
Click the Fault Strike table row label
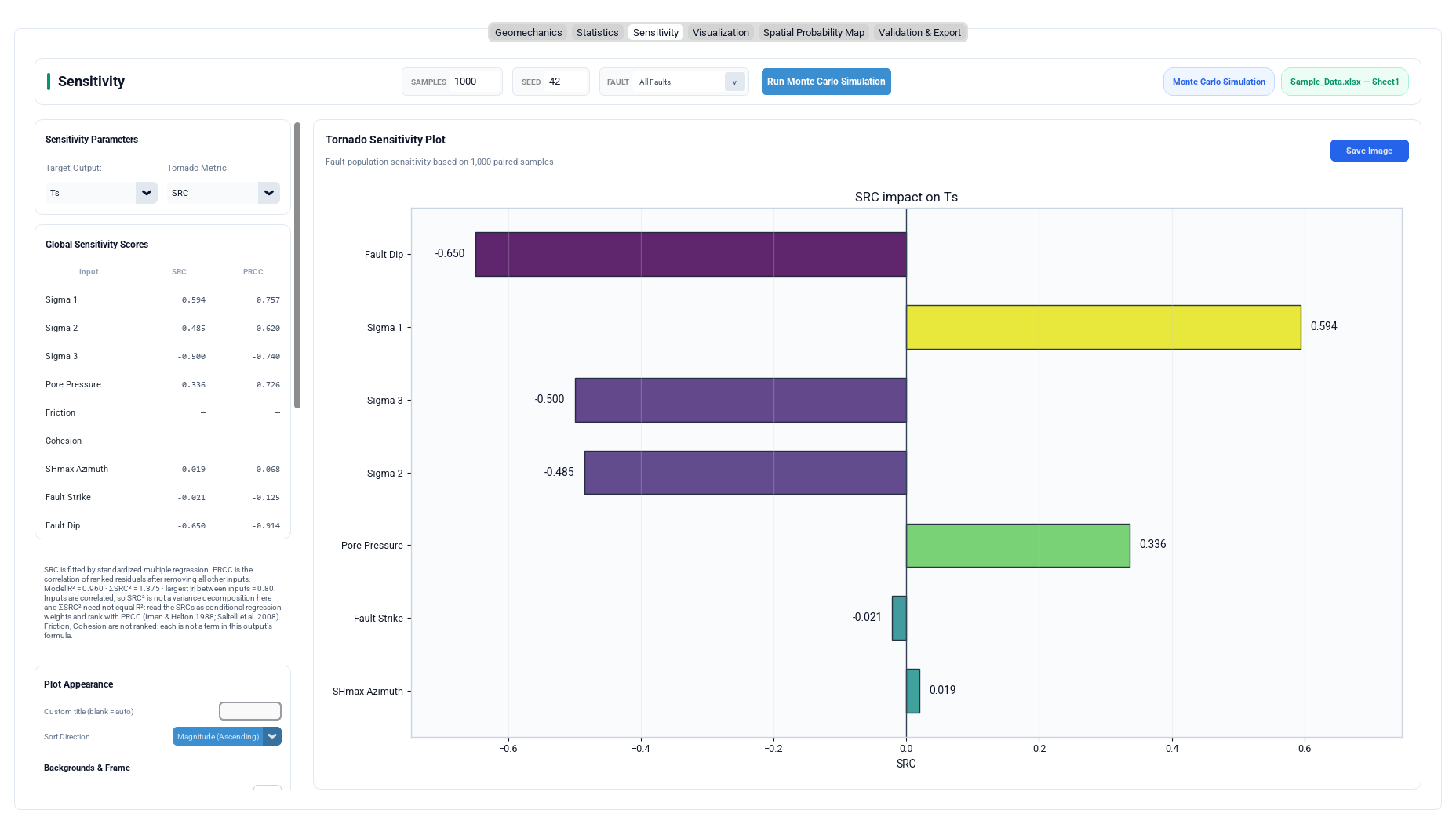(68, 497)
